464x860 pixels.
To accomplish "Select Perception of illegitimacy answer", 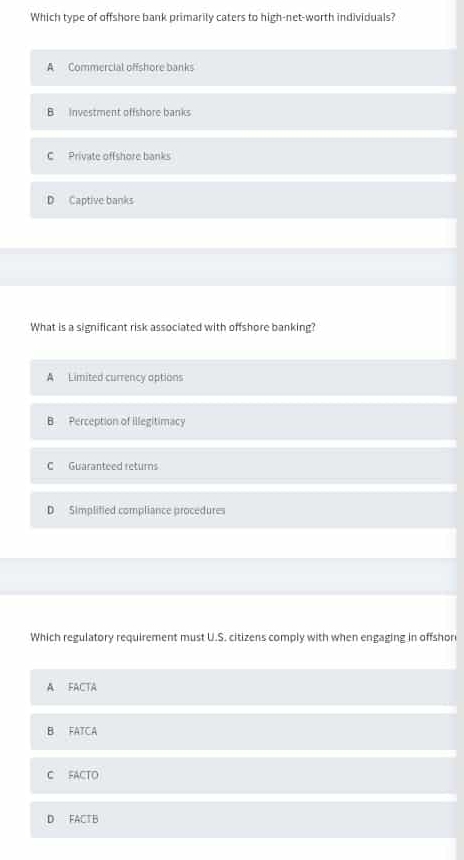I will pos(243,422).
